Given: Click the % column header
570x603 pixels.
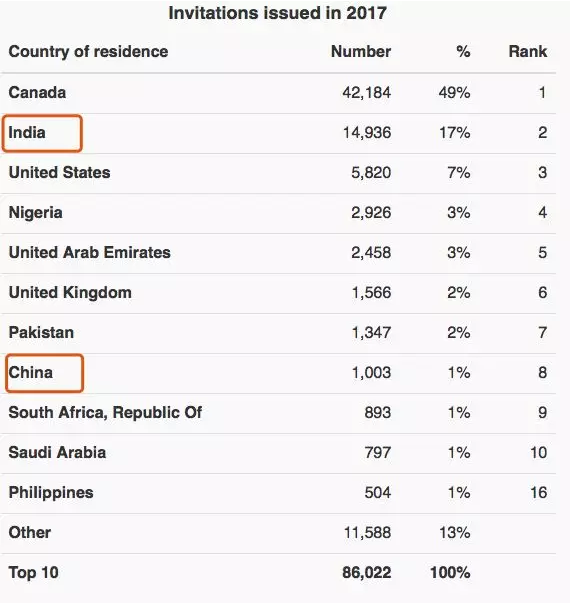Looking at the screenshot, I should (x=463, y=52).
